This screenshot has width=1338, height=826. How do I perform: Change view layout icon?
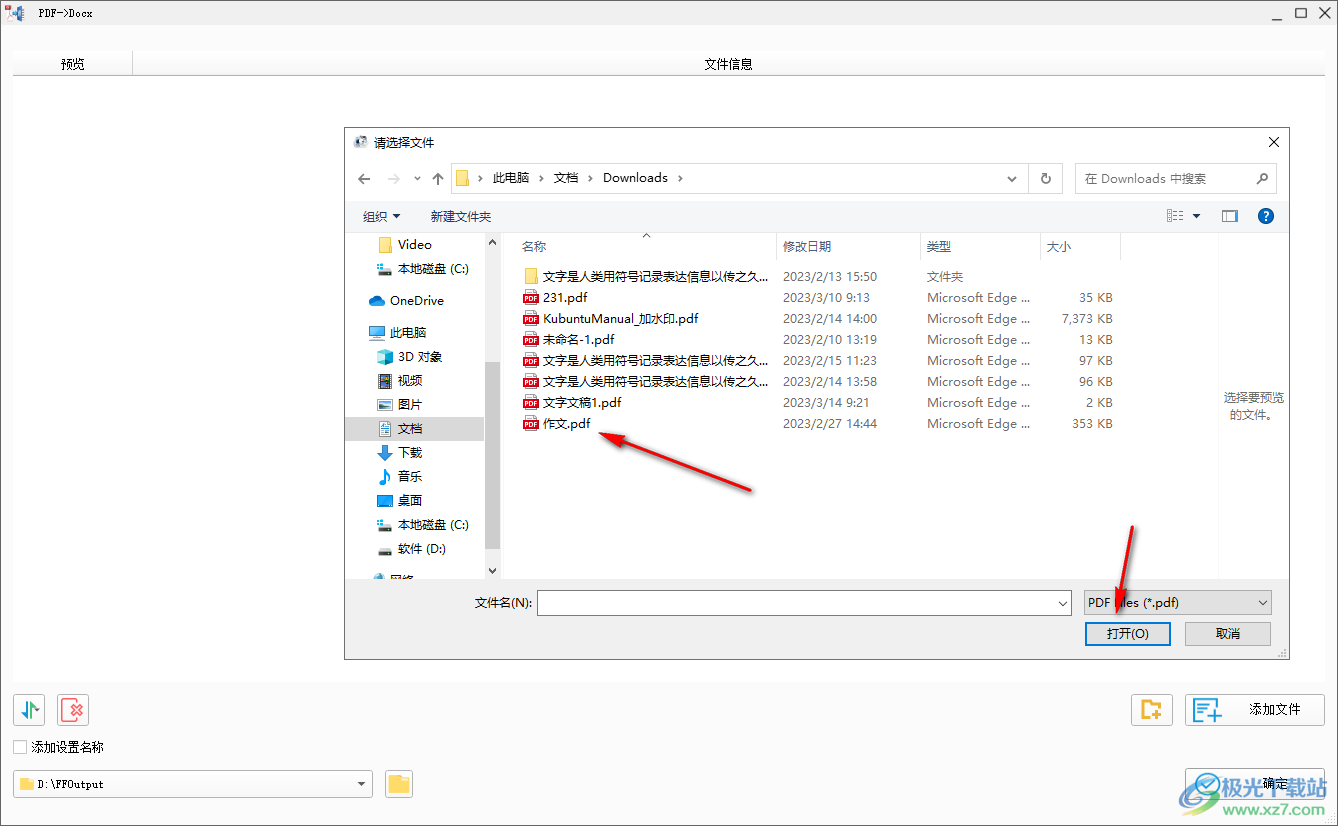click(1175, 216)
